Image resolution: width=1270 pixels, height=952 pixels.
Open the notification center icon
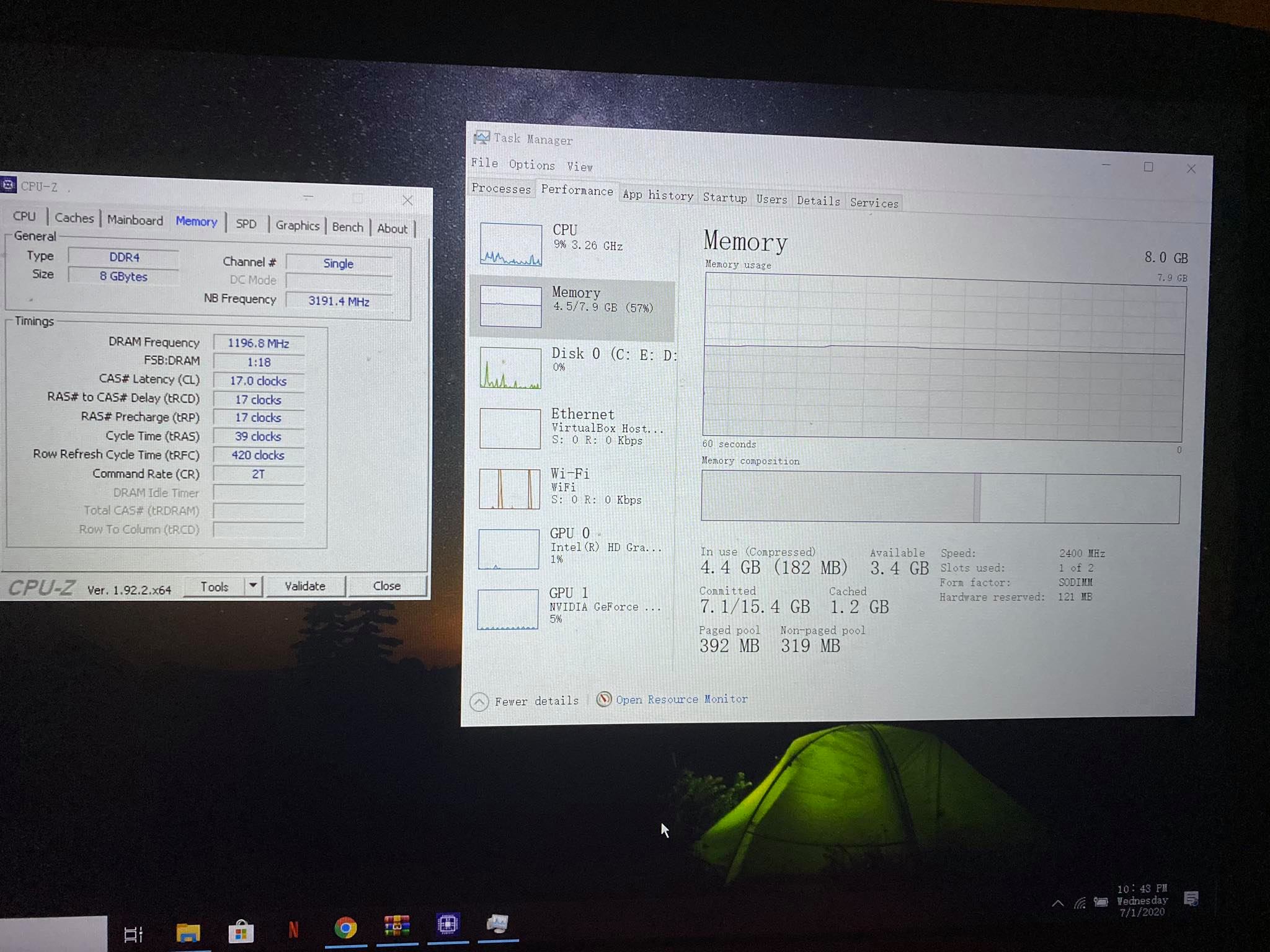tap(1191, 899)
